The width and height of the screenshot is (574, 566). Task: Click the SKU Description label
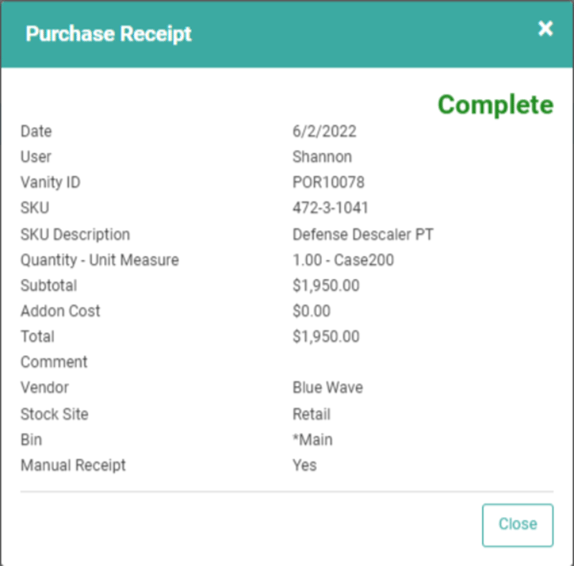pyautogui.click(x=75, y=234)
